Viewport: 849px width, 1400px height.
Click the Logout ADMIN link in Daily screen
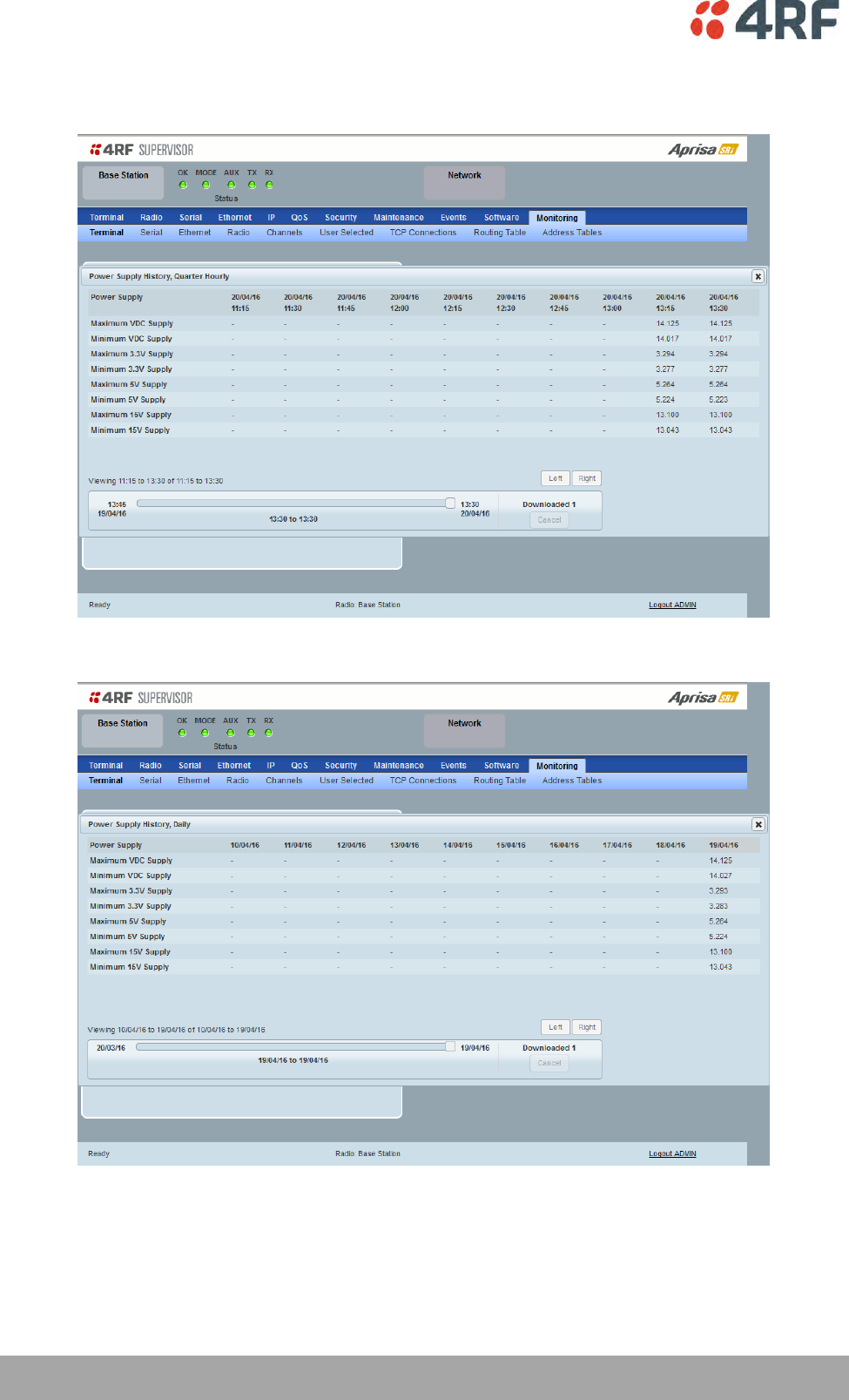[x=672, y=1153]
